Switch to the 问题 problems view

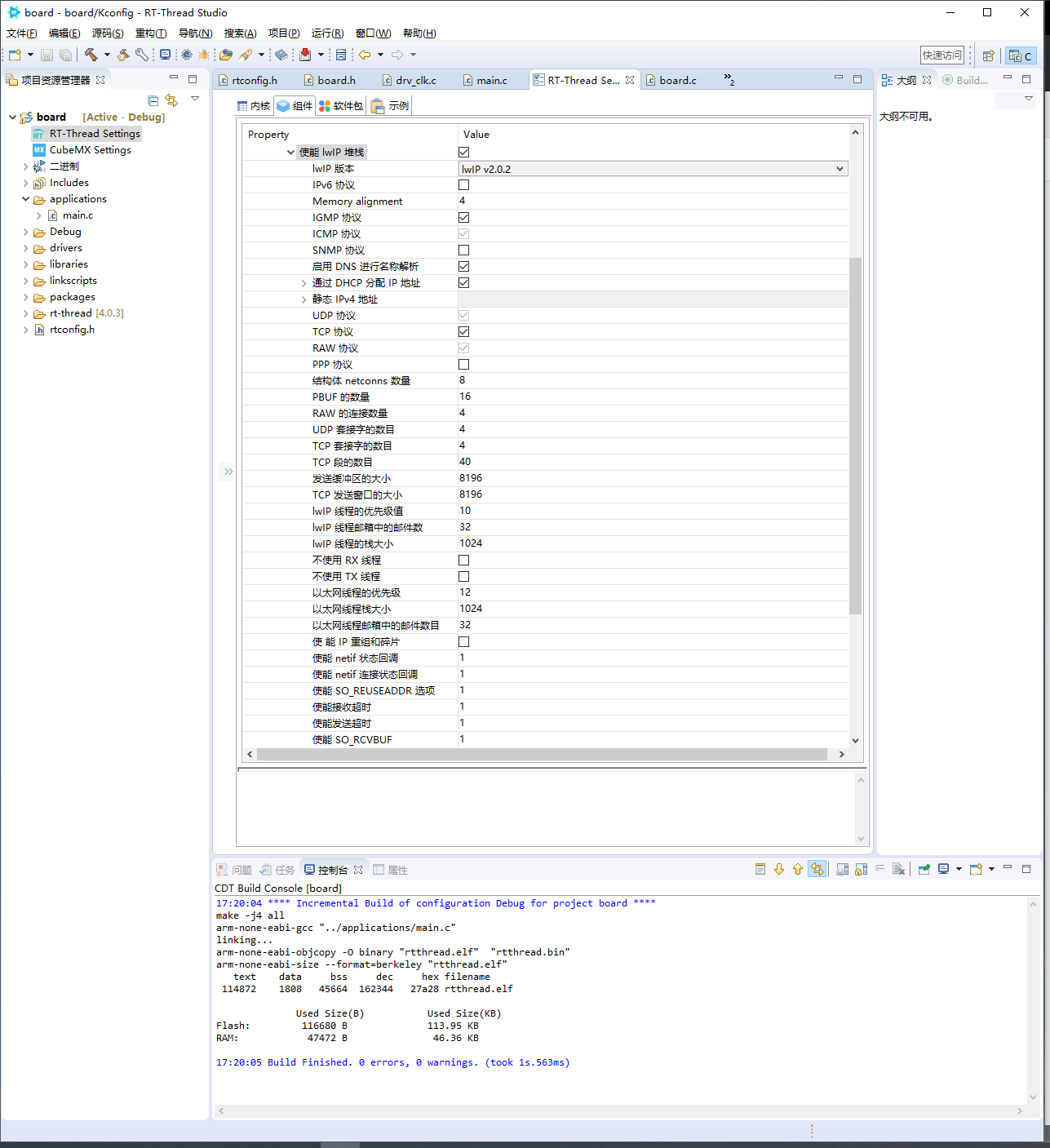[233, 870]
